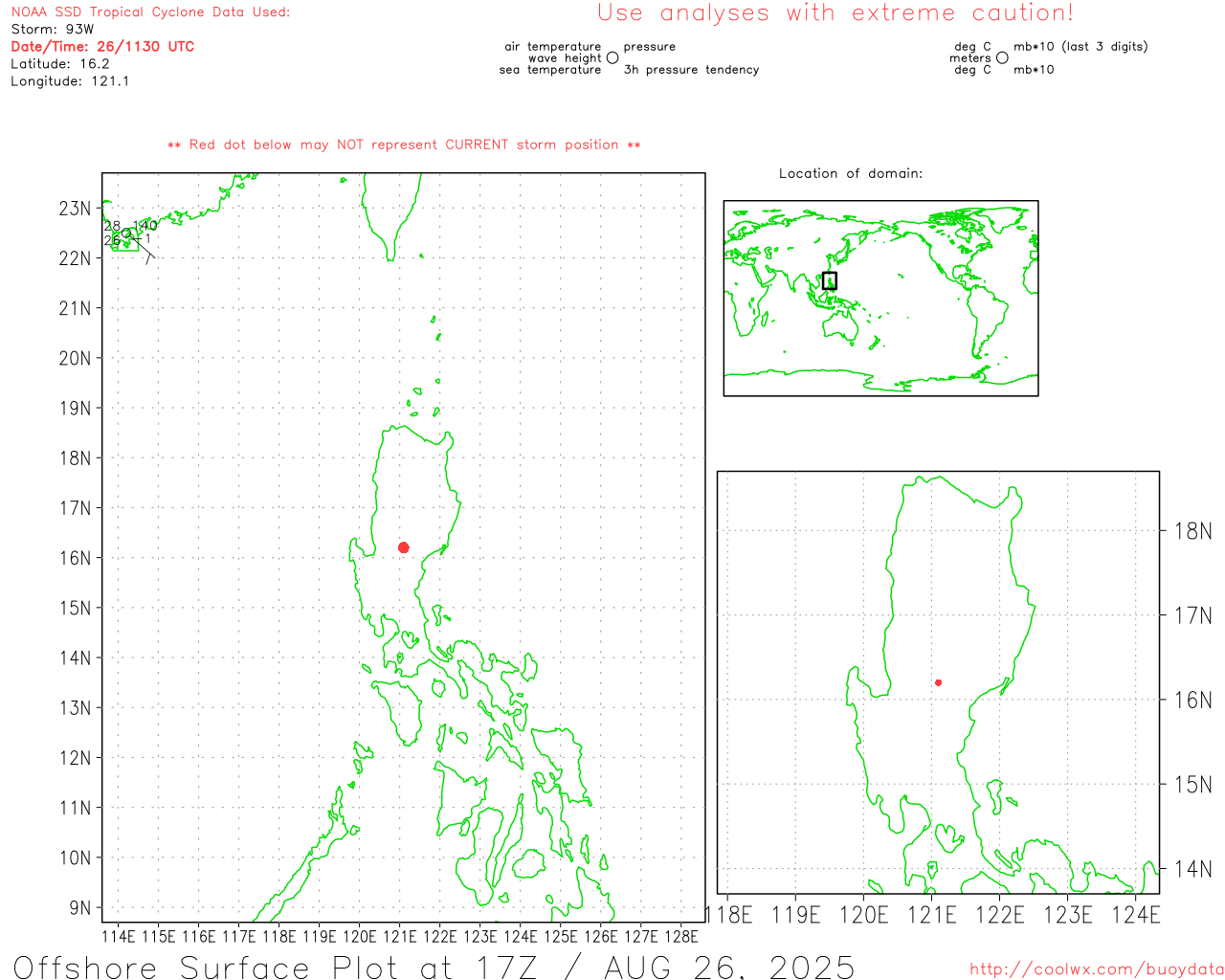Click the 13N latitude label
Viewport: 1225px width, 980px height.
(x=75, y=708)
